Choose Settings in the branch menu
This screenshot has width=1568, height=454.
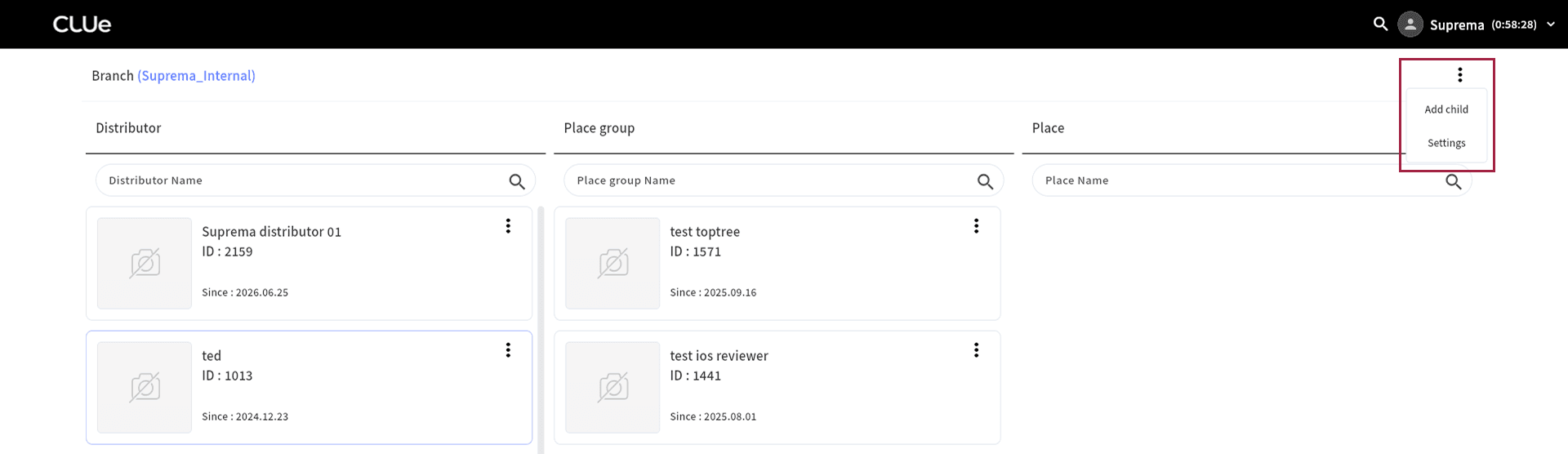click(x=1446, y=143)
